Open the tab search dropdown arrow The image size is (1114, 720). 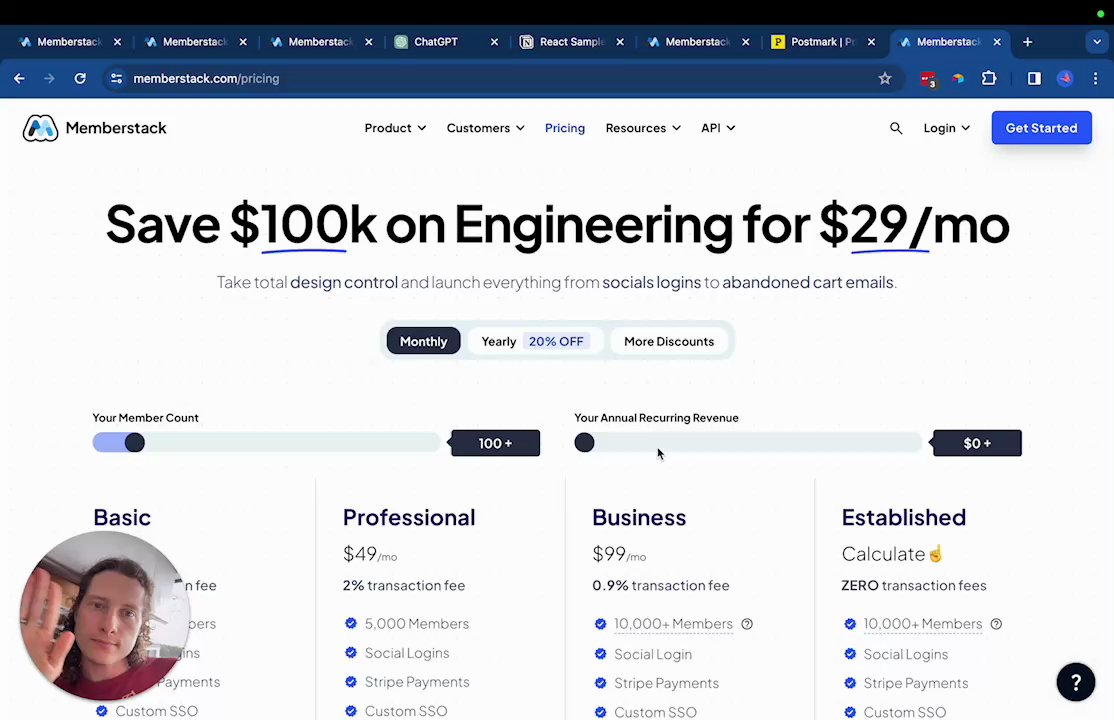(x=1096, y=42)
